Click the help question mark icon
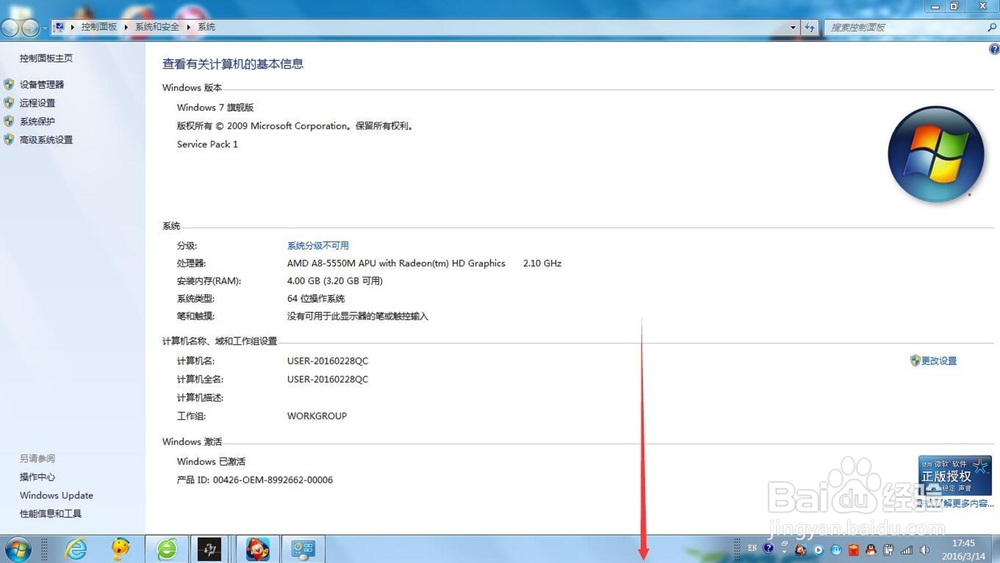Image resolution: width=1000 pixels, height=563 pixels. [994, 49]
